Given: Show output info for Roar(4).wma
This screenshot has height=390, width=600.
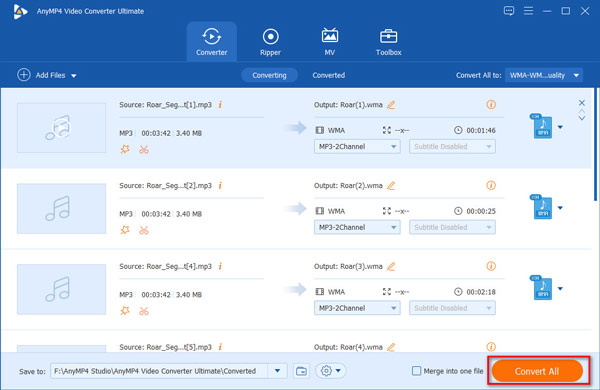Looking at the screenshot, I should click(491, 347).
